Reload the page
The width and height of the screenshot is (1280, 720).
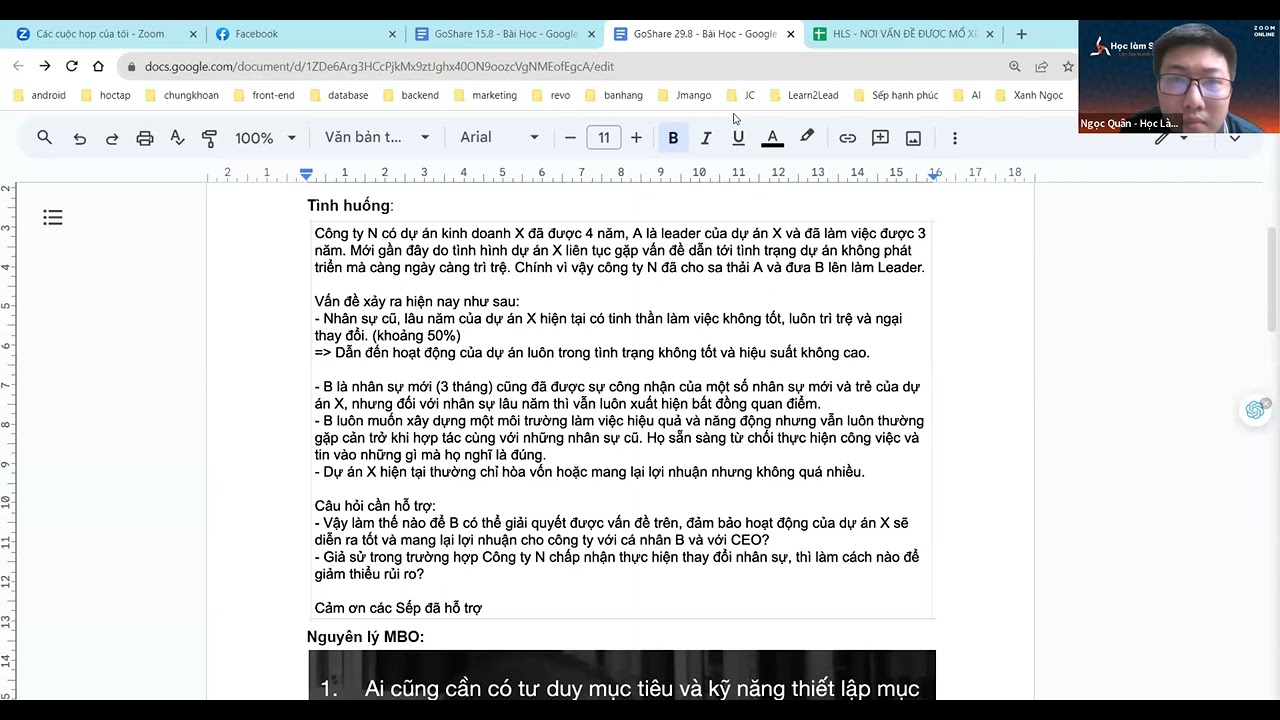[72, 66]
